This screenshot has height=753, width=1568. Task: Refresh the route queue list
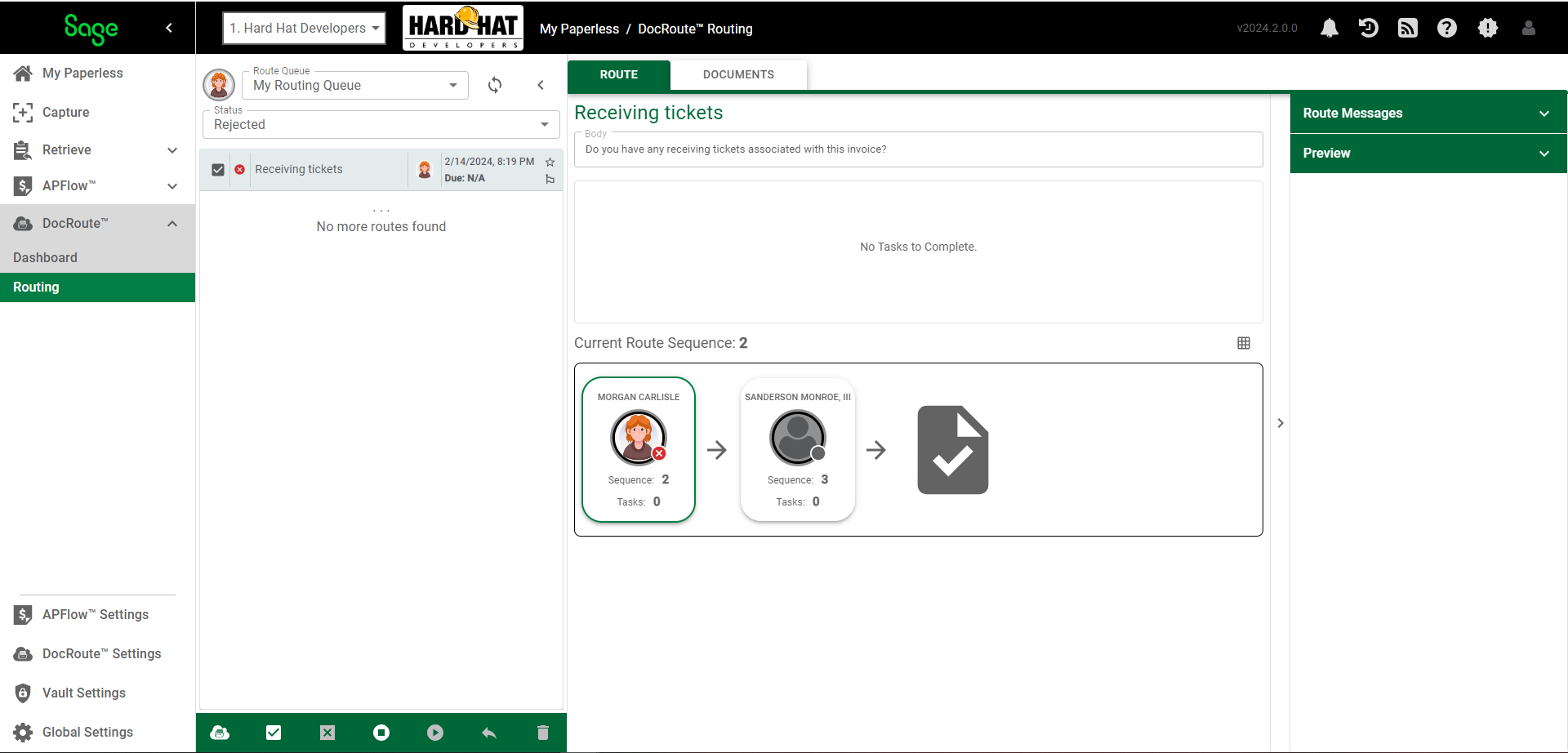click(x=495, y=85)
